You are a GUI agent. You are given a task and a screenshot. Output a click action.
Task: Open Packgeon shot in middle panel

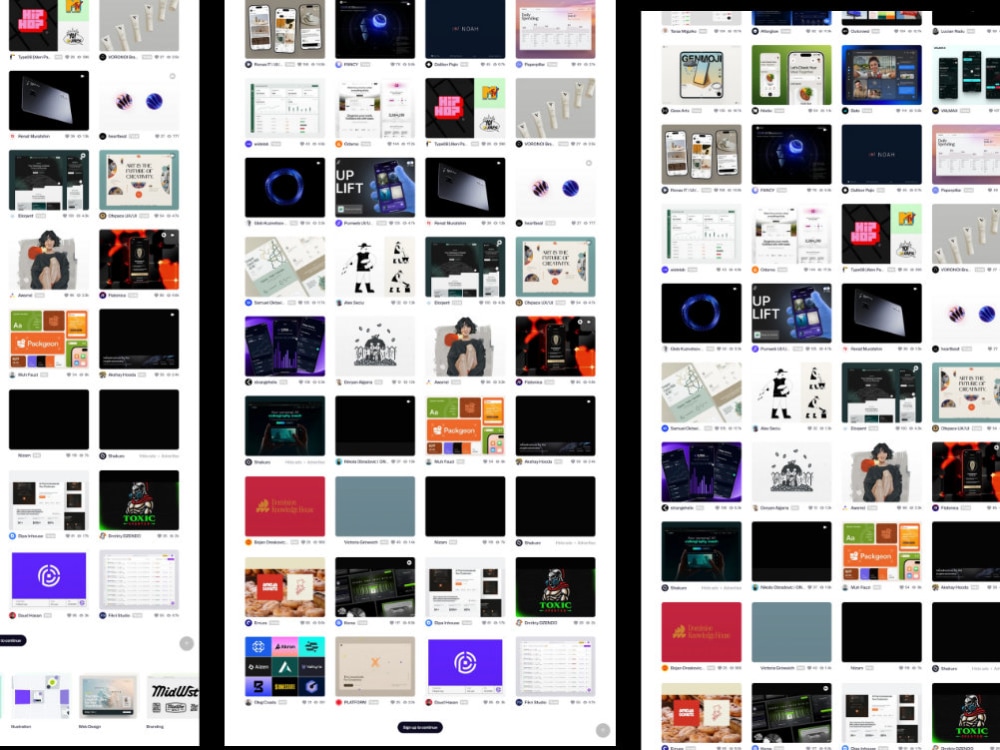pyautogui.click(x=465, y=425)
